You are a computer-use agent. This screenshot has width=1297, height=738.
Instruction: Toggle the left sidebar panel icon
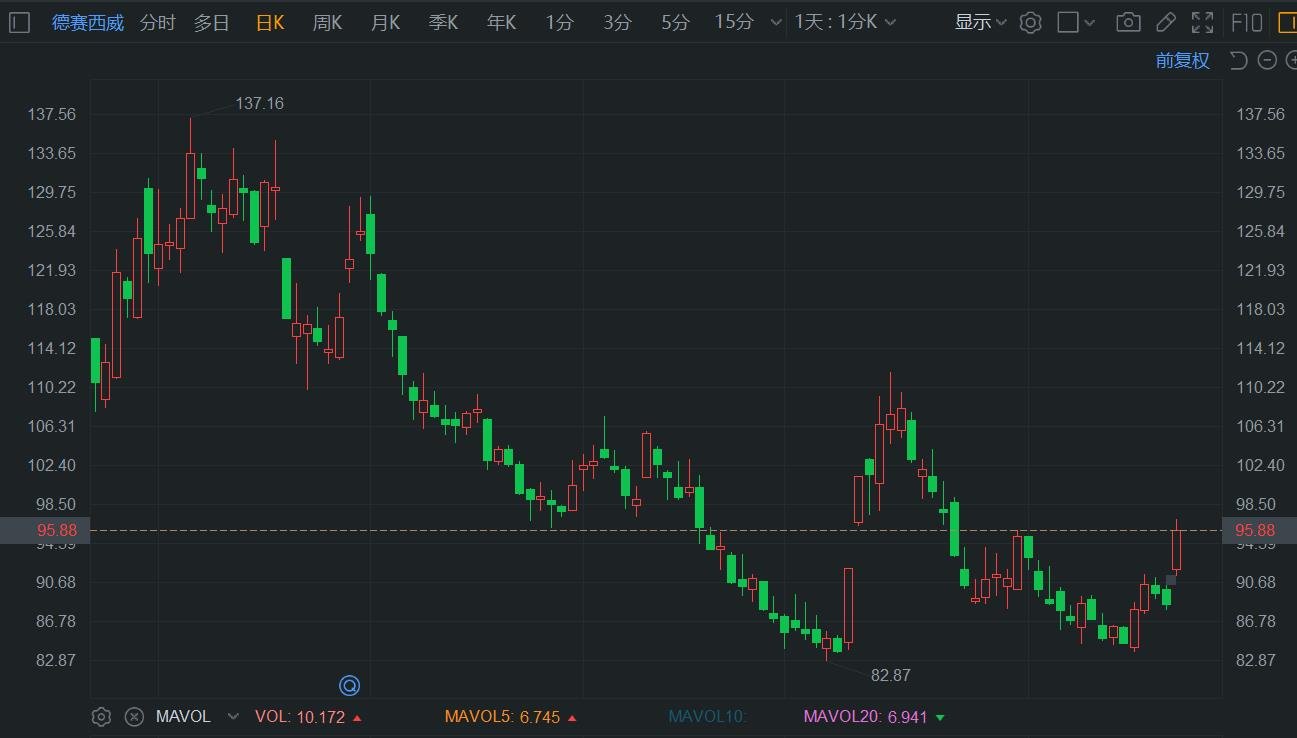(19, 22)
